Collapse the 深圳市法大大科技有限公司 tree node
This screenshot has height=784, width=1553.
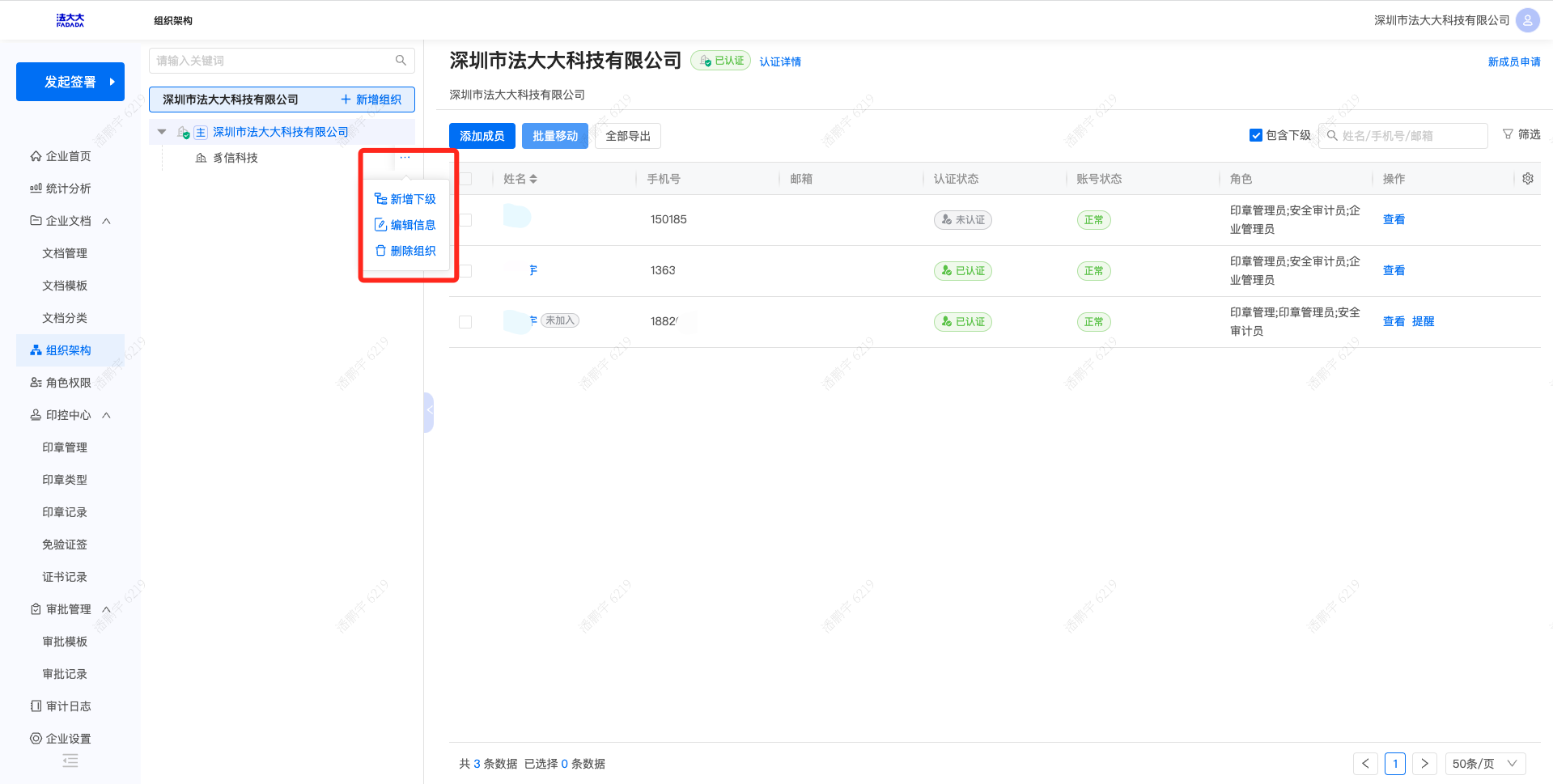(x=162, y=132)
